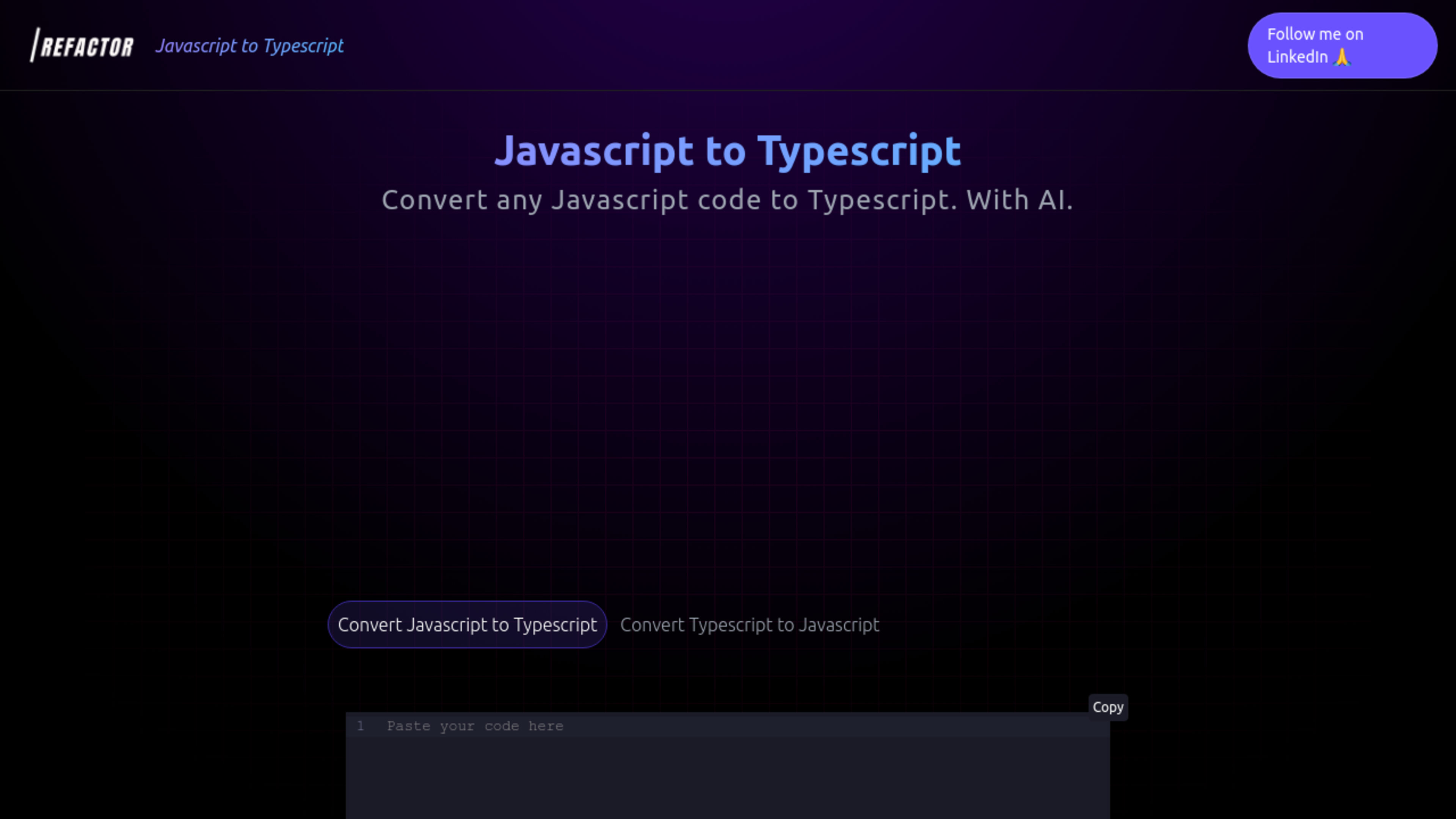Select Convert Javascript to Typescript tab
Screen dimensions: 1456x819
point(467,624)
